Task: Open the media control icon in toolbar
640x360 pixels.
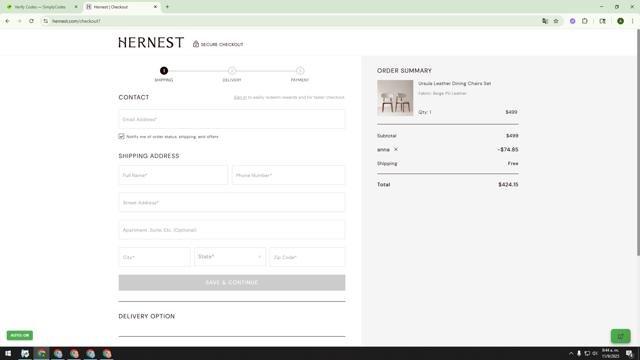Action: click(x=602, y=21)
